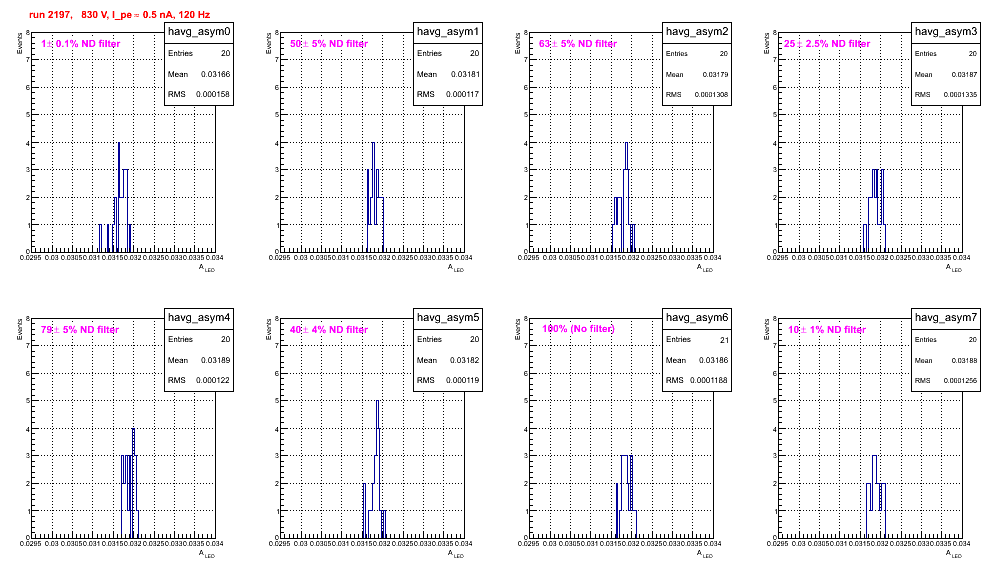
Task: Click the '50± 5% ND filter' label
Action: point(329,44)
